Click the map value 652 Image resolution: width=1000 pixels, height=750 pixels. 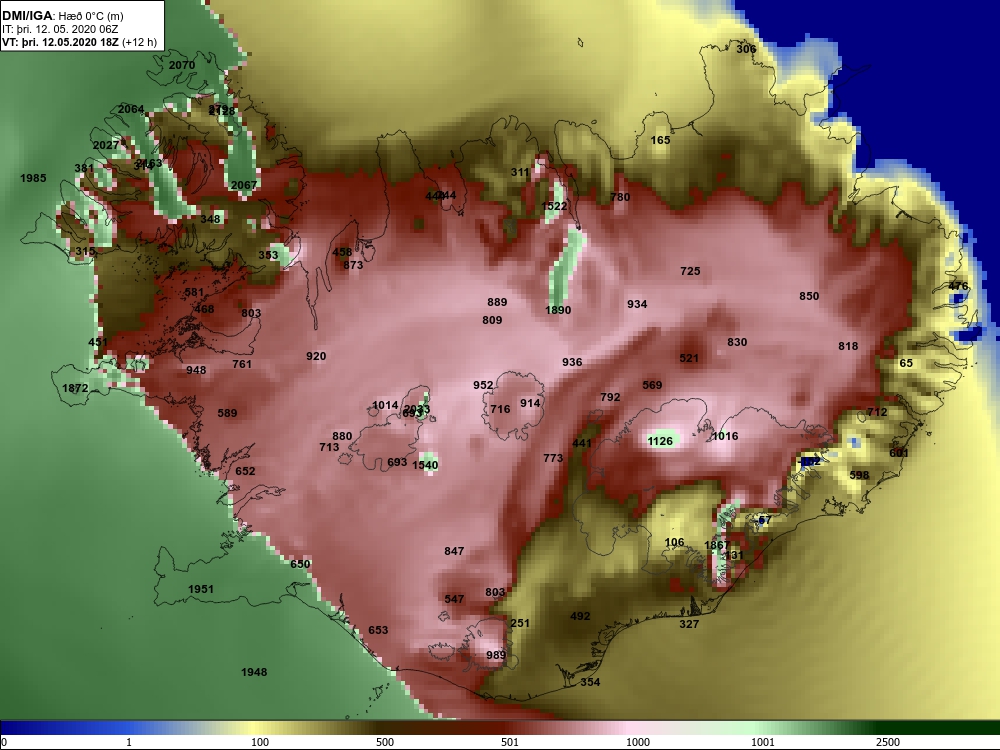pos(246,471)
